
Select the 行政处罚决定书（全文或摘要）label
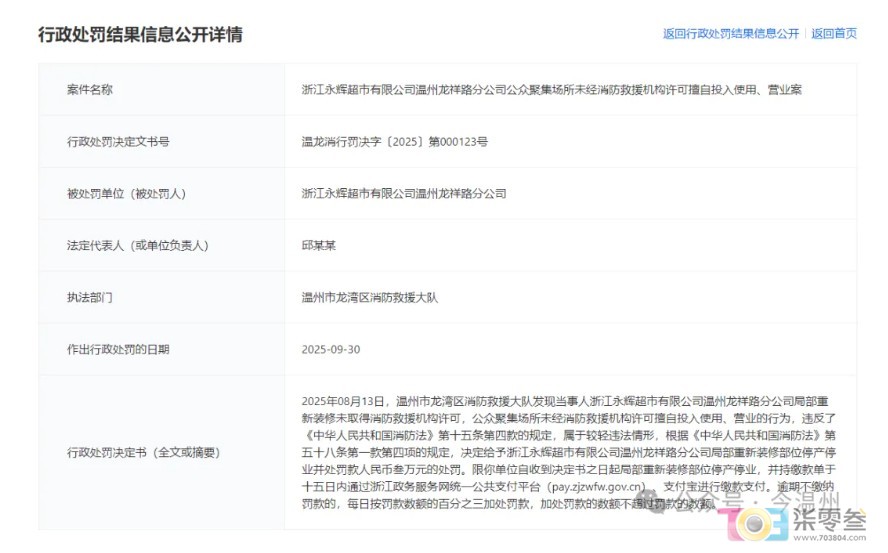click(142, 452)
